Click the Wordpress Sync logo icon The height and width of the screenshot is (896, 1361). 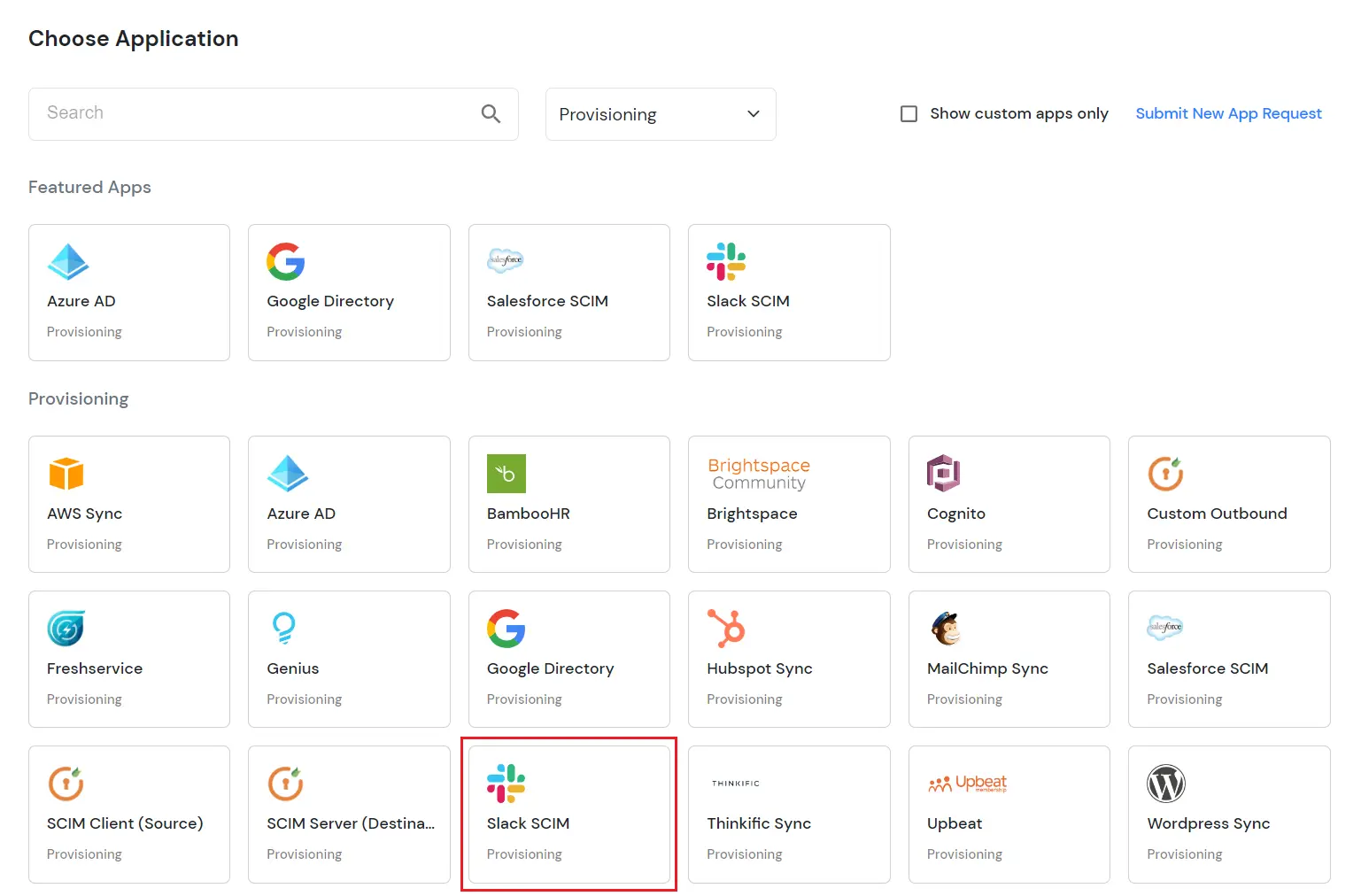tap(1166, 784)
